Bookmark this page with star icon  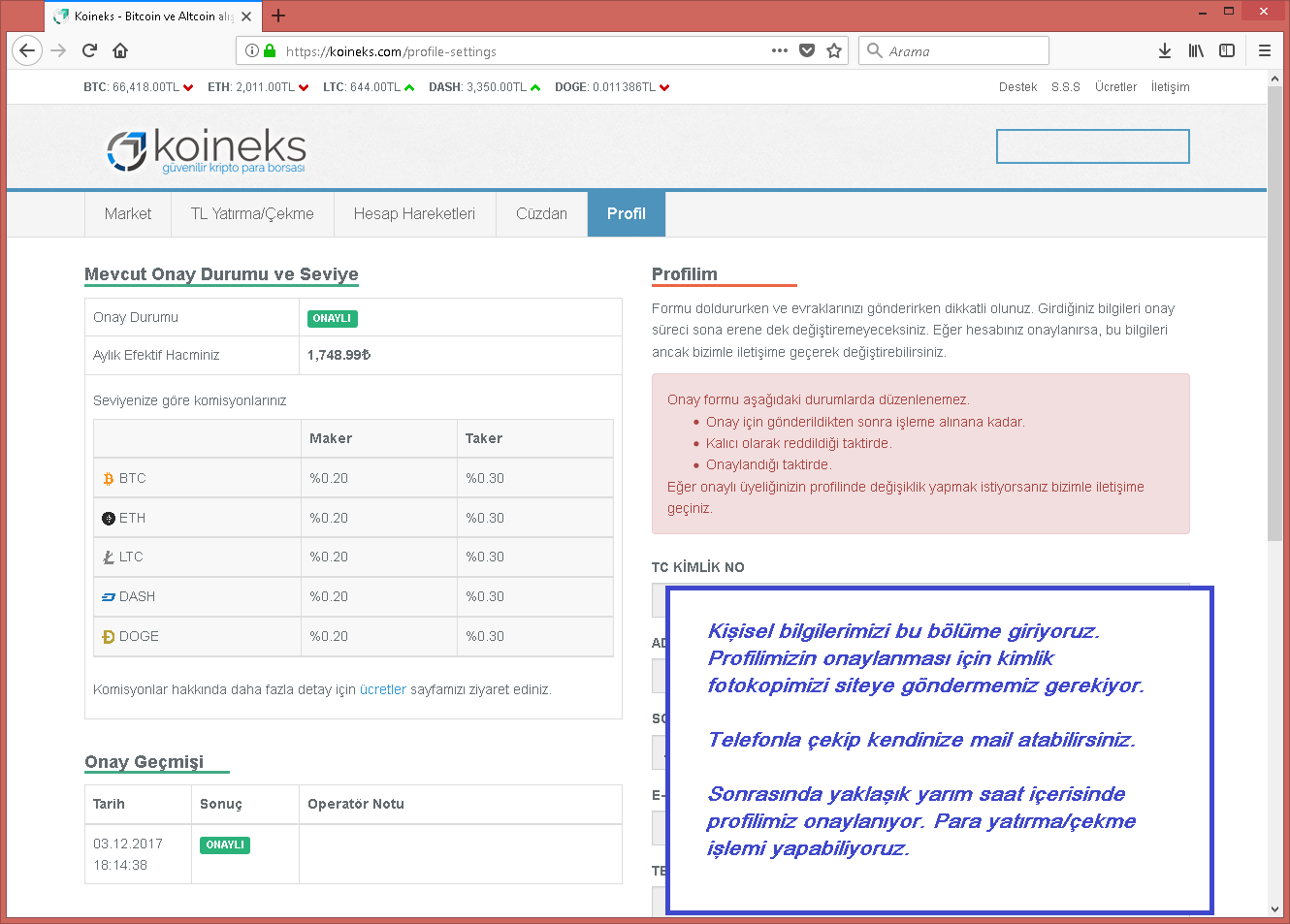(834, 50)
